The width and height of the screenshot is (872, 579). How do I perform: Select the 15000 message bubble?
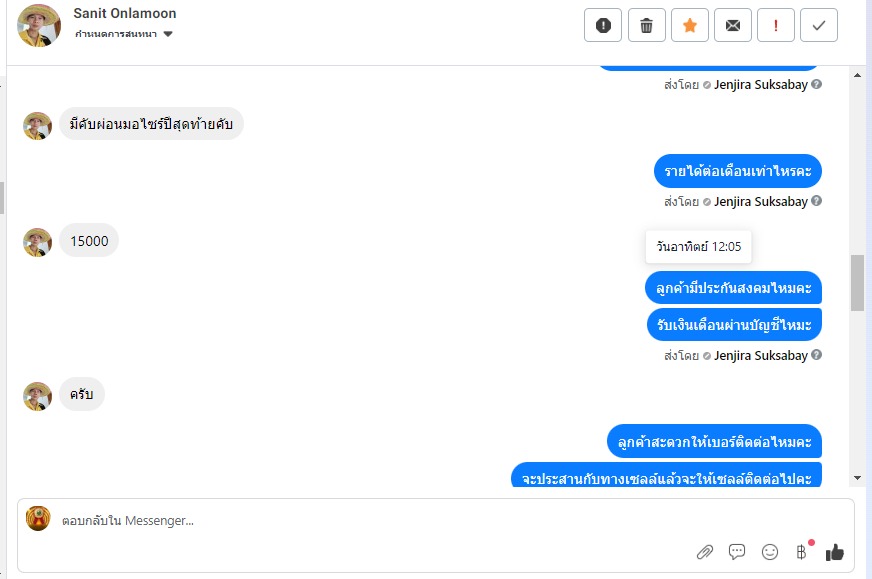coord(89,241)
